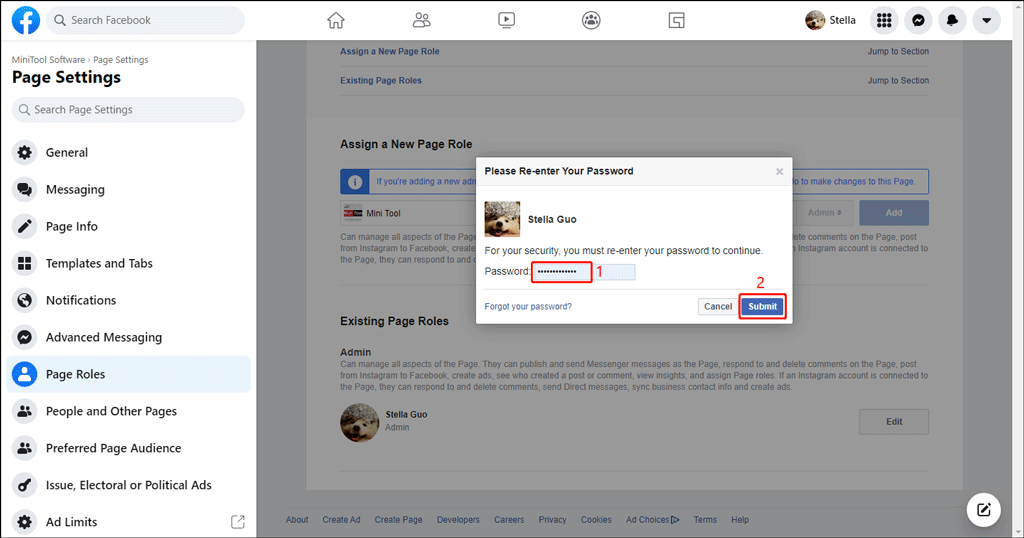Click the Political Ads guitar icon
The image size is (1024, 538).
click(24, 485)
